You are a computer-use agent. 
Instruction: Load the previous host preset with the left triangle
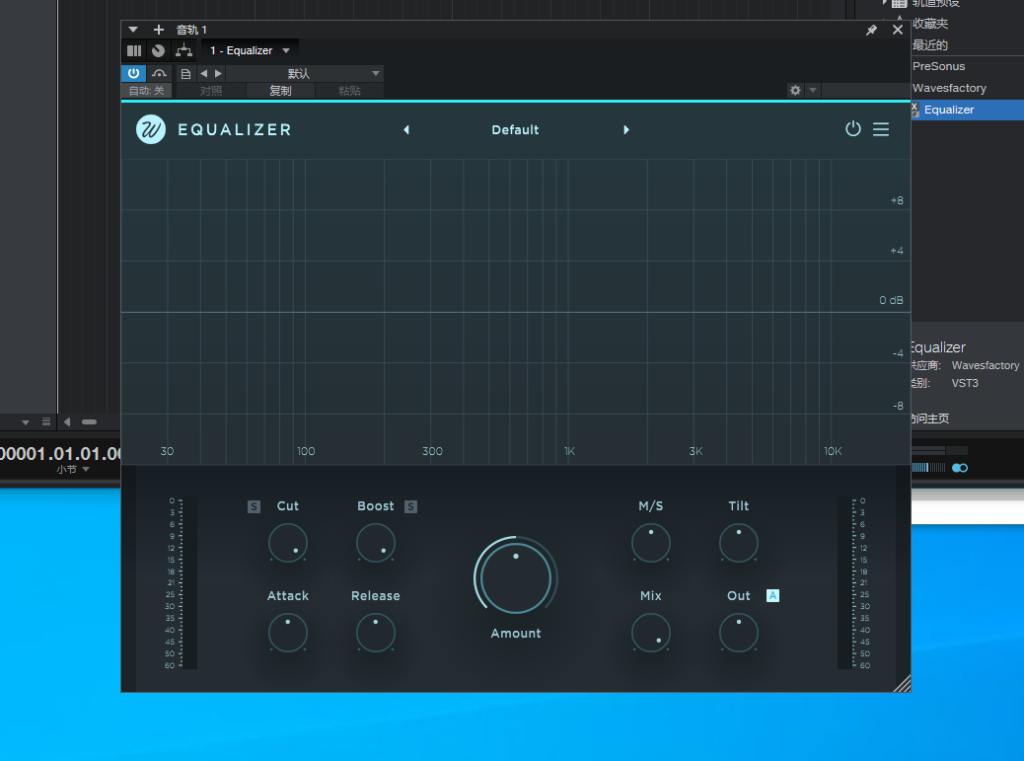click(204, 74)
